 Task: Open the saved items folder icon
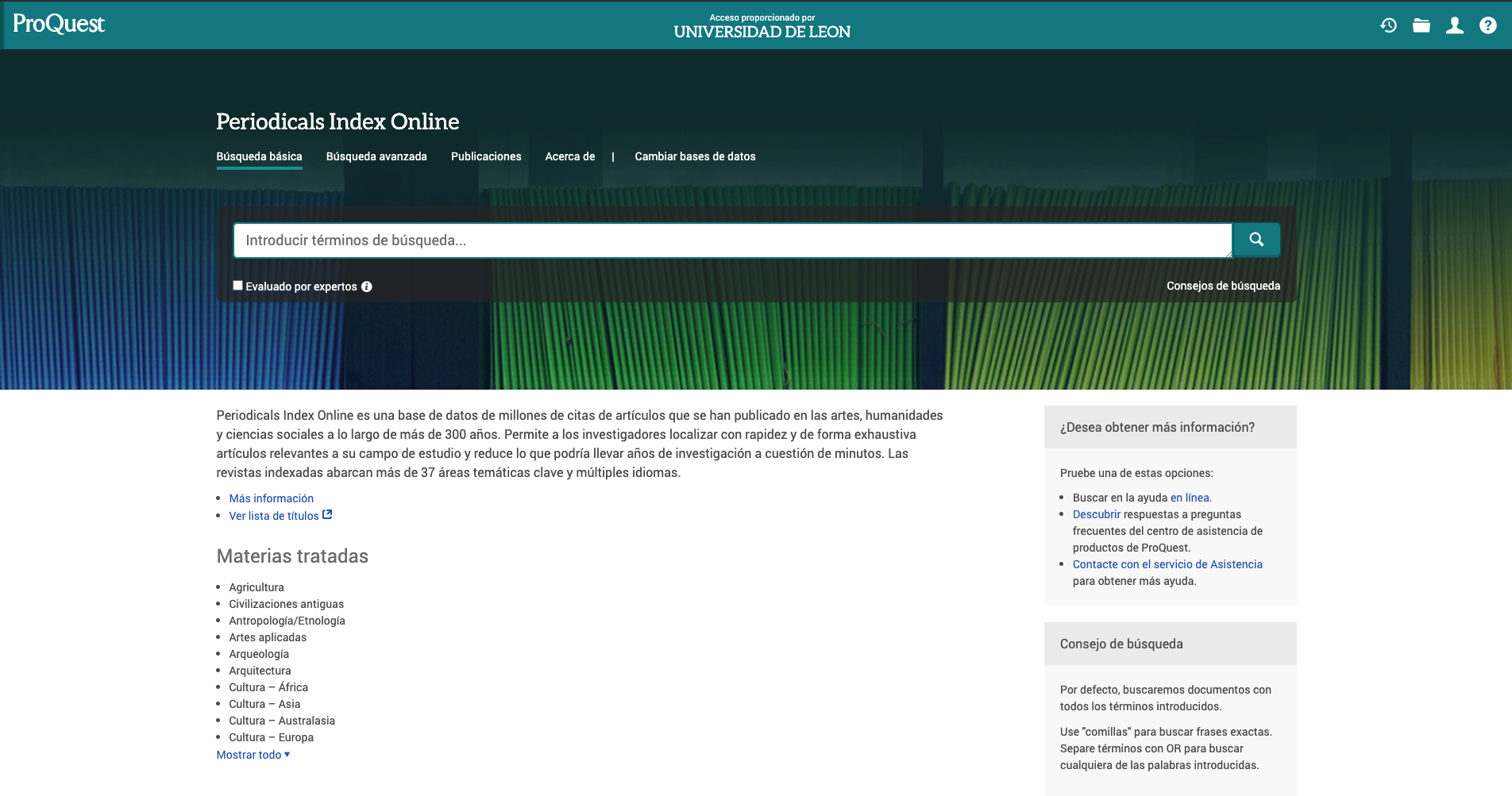pyautogui.click(x=1421, y=25)
